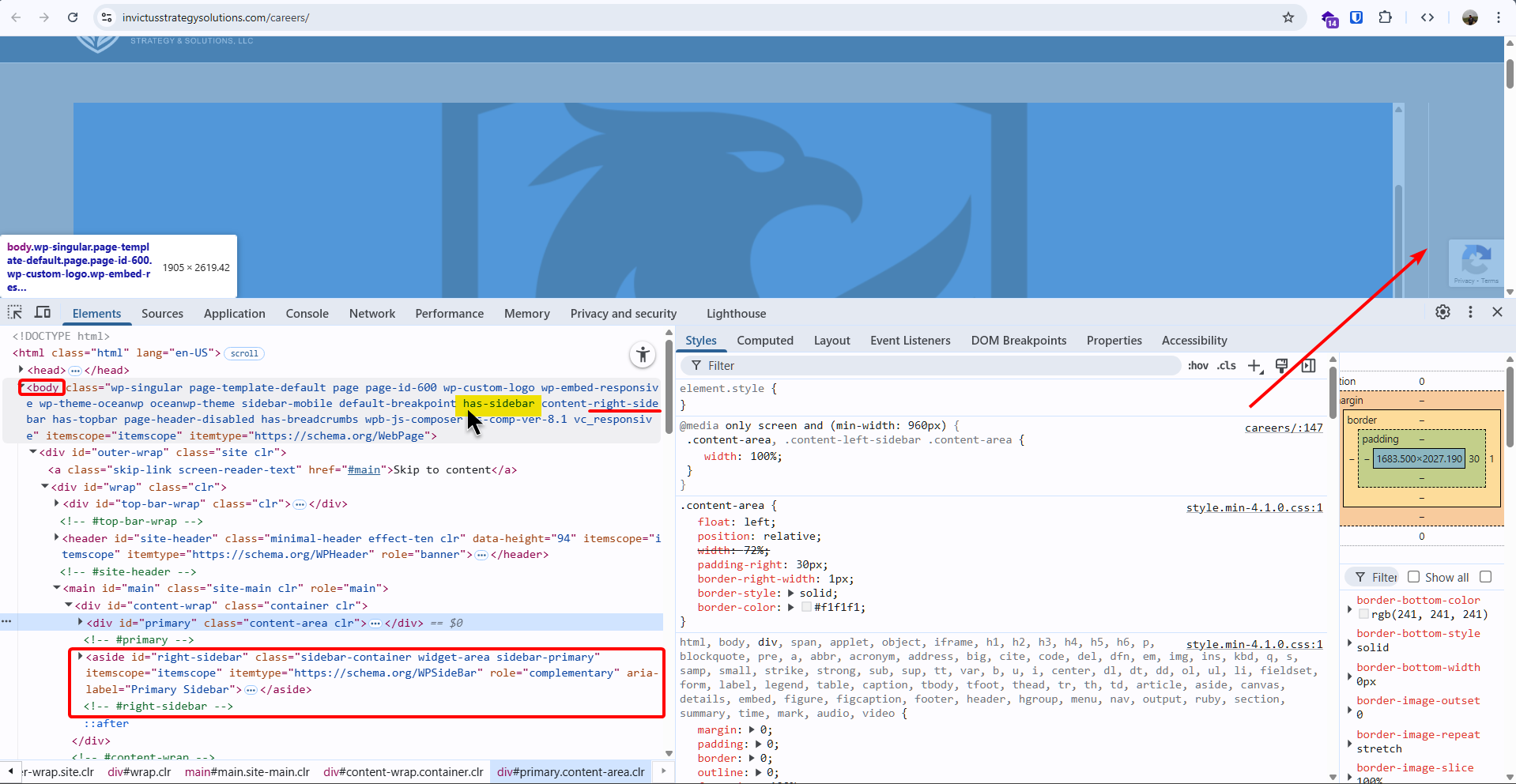Switch to the Lighthouse tab
Viewport: 1516px width, 784px height.
click(736, 313)
